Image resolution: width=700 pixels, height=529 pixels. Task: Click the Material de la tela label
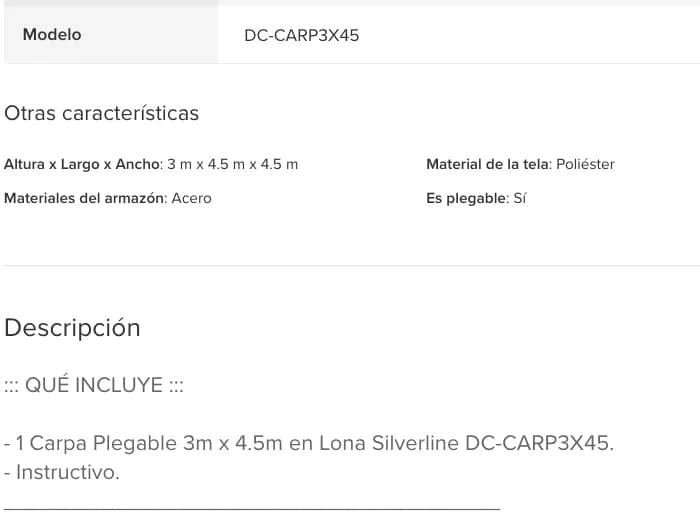(489, 164)
